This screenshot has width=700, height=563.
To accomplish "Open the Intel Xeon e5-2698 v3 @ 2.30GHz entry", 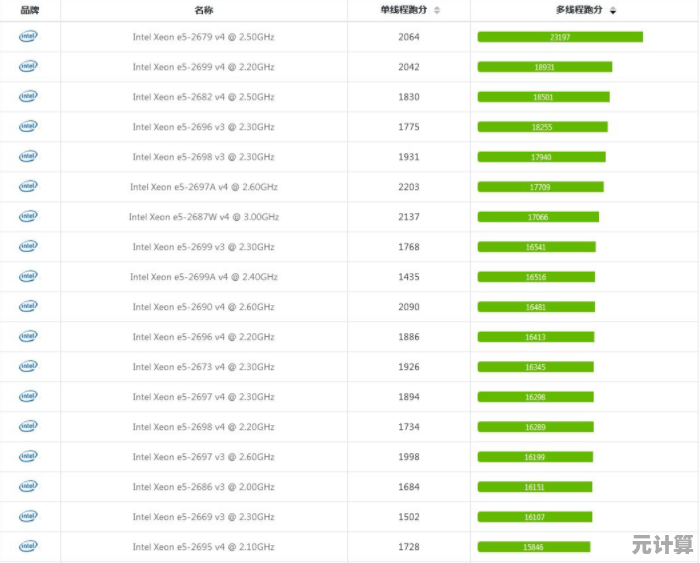I will tap(203, 157).
